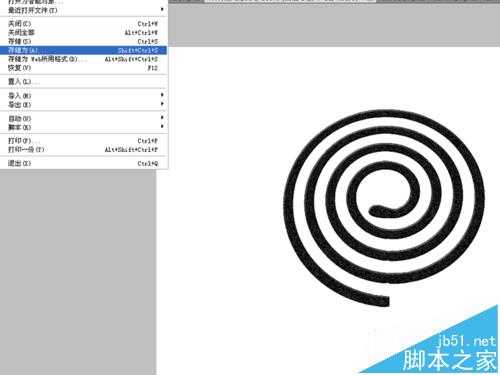Select 恢复 (Revert) F12 menu entry

pyautogui.click(x=83, y=68)
